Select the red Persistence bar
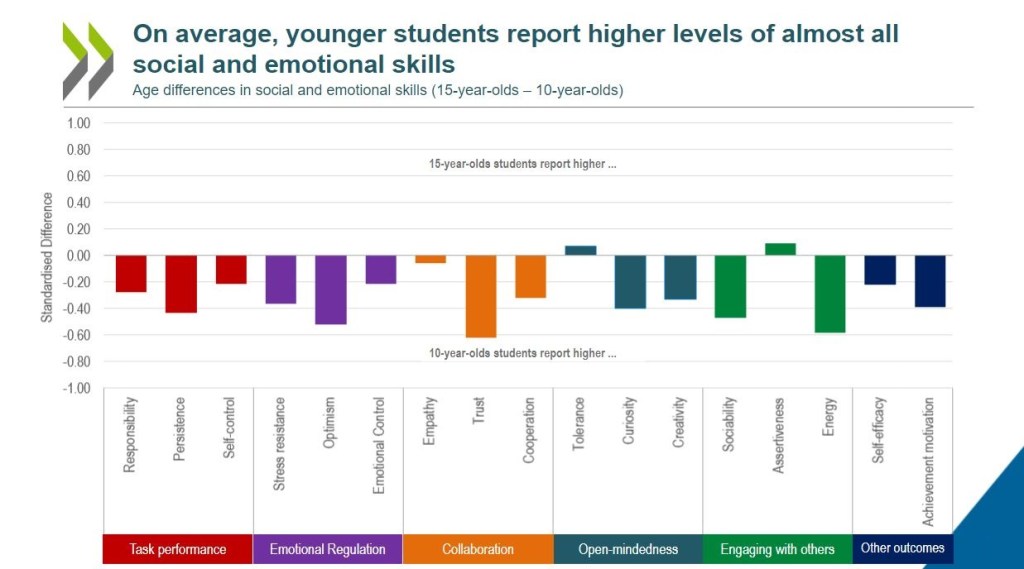Screen dimensions: 1024x569 pyautogui.click(x=181, y=284)
